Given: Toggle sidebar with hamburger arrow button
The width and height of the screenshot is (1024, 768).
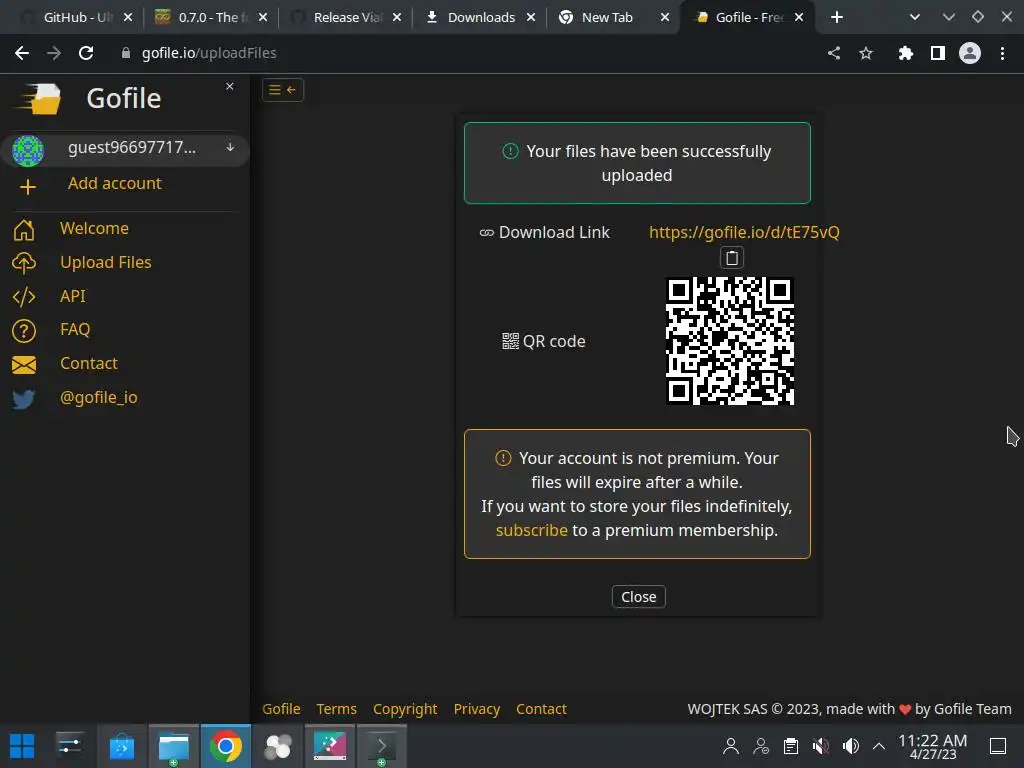Looking at the screenshot, I should pos(283,90).
